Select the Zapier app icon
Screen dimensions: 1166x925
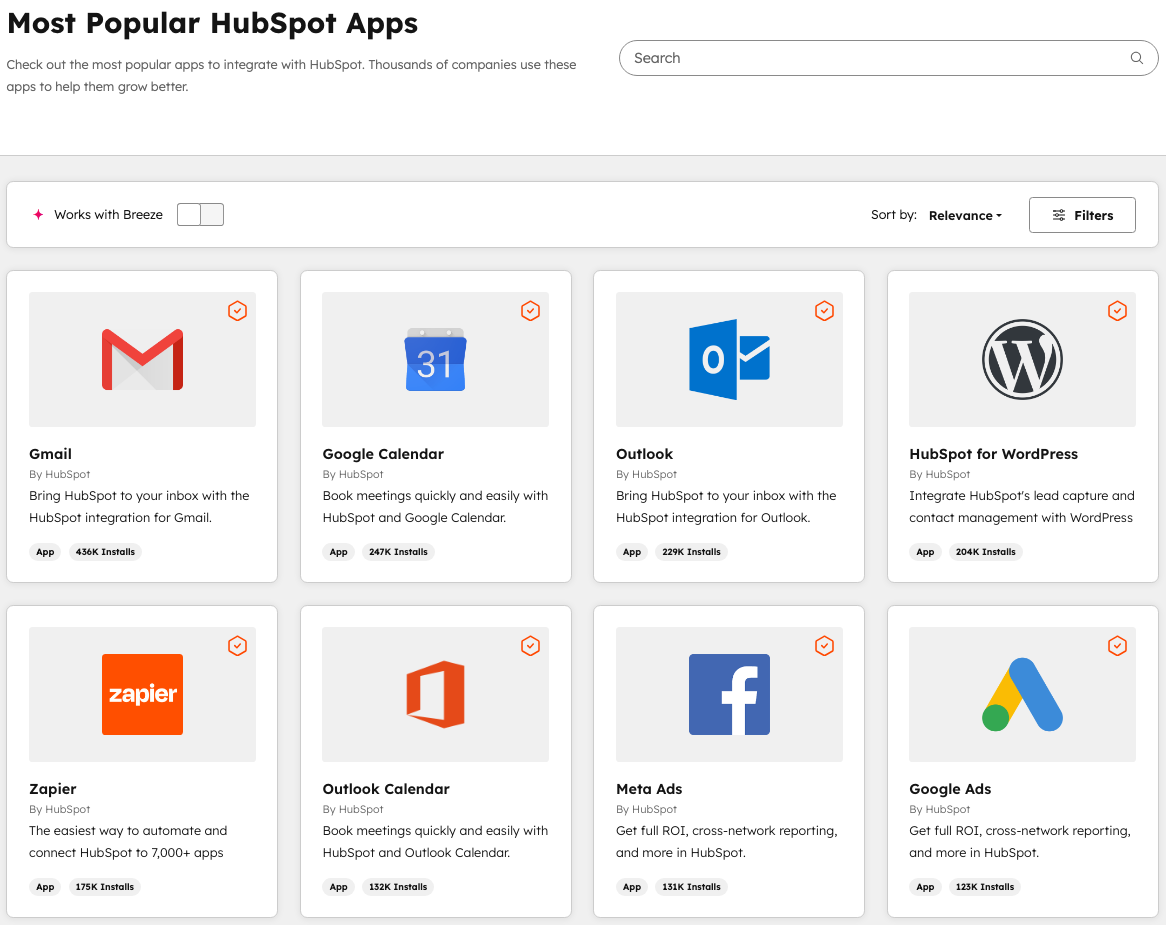point(142,694)
